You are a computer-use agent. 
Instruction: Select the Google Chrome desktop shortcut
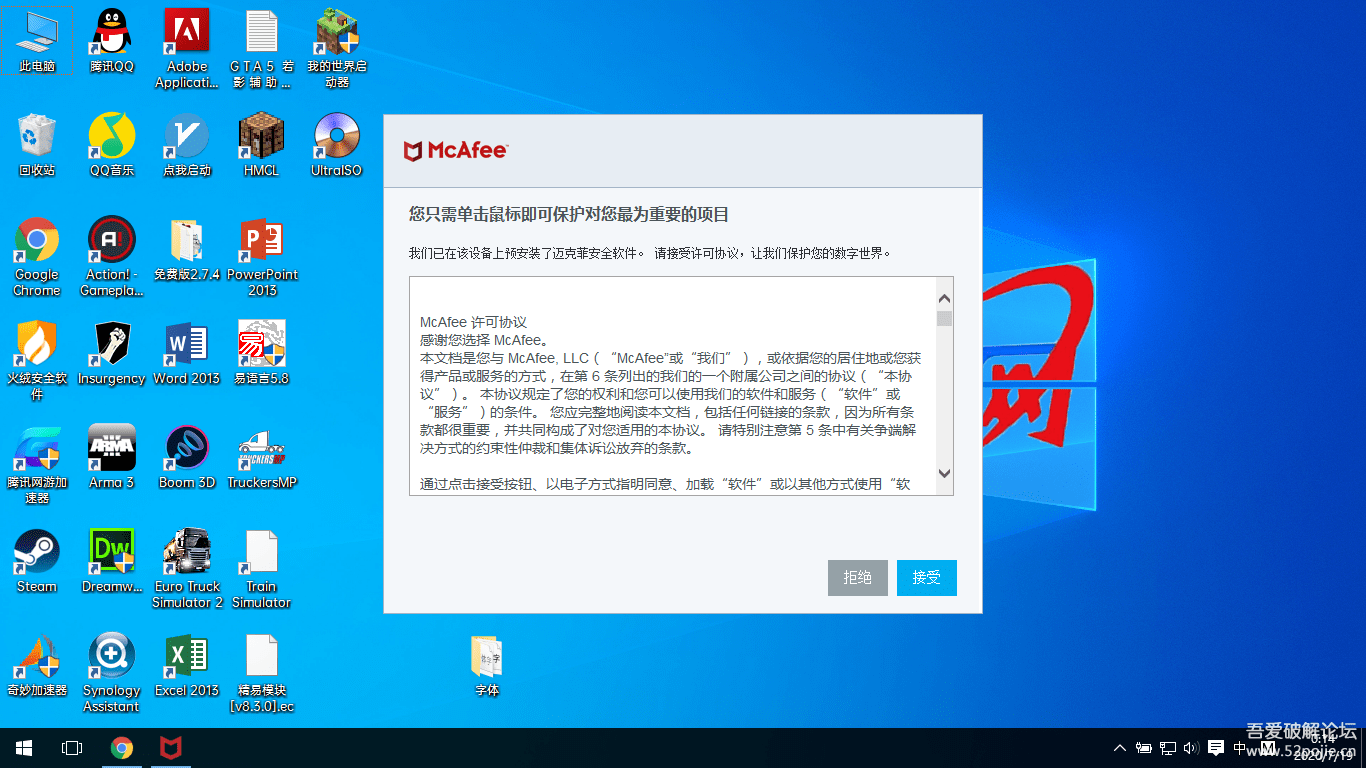pos(37,257)
